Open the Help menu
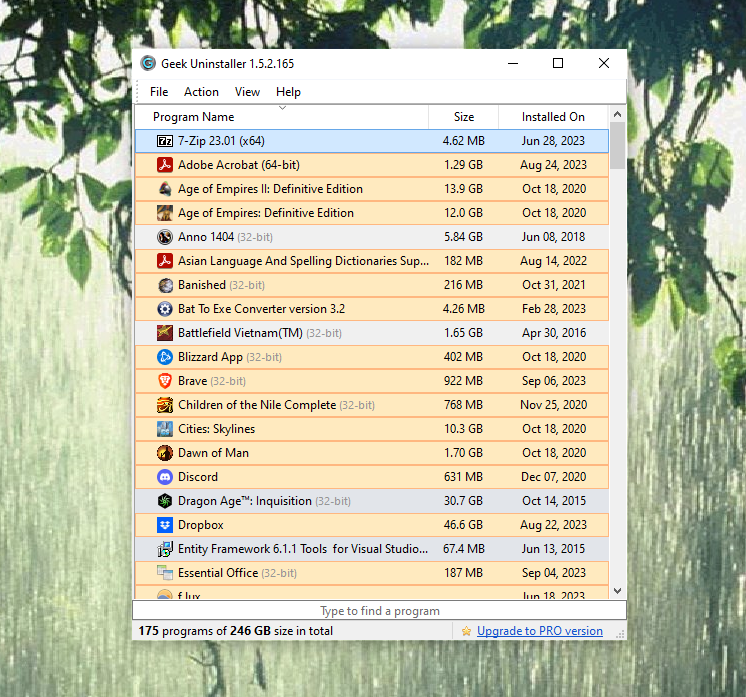 (x=288, y=92)
